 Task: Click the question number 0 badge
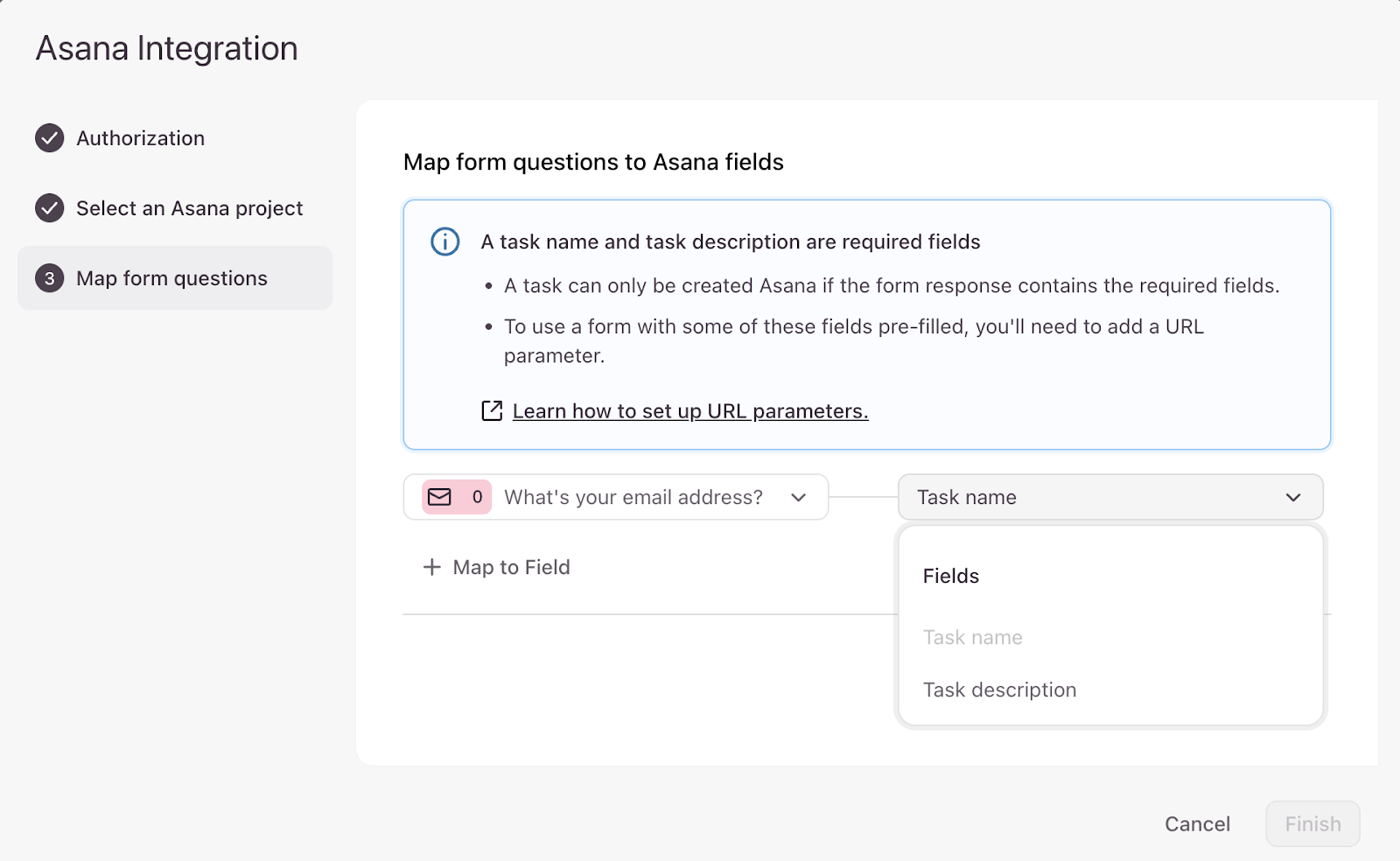click(477, 497)
